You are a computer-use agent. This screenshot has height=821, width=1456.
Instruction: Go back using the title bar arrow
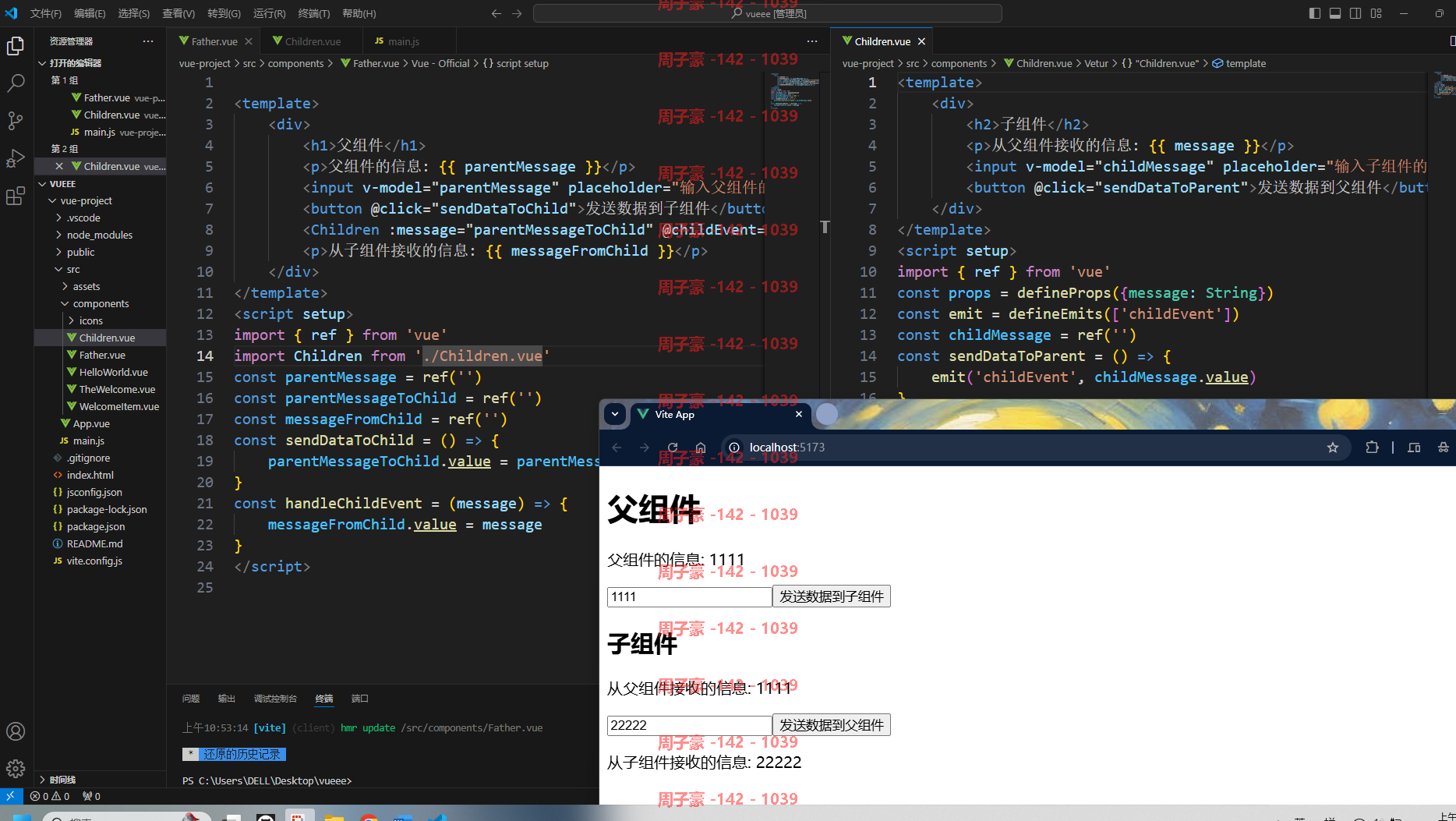497,13
